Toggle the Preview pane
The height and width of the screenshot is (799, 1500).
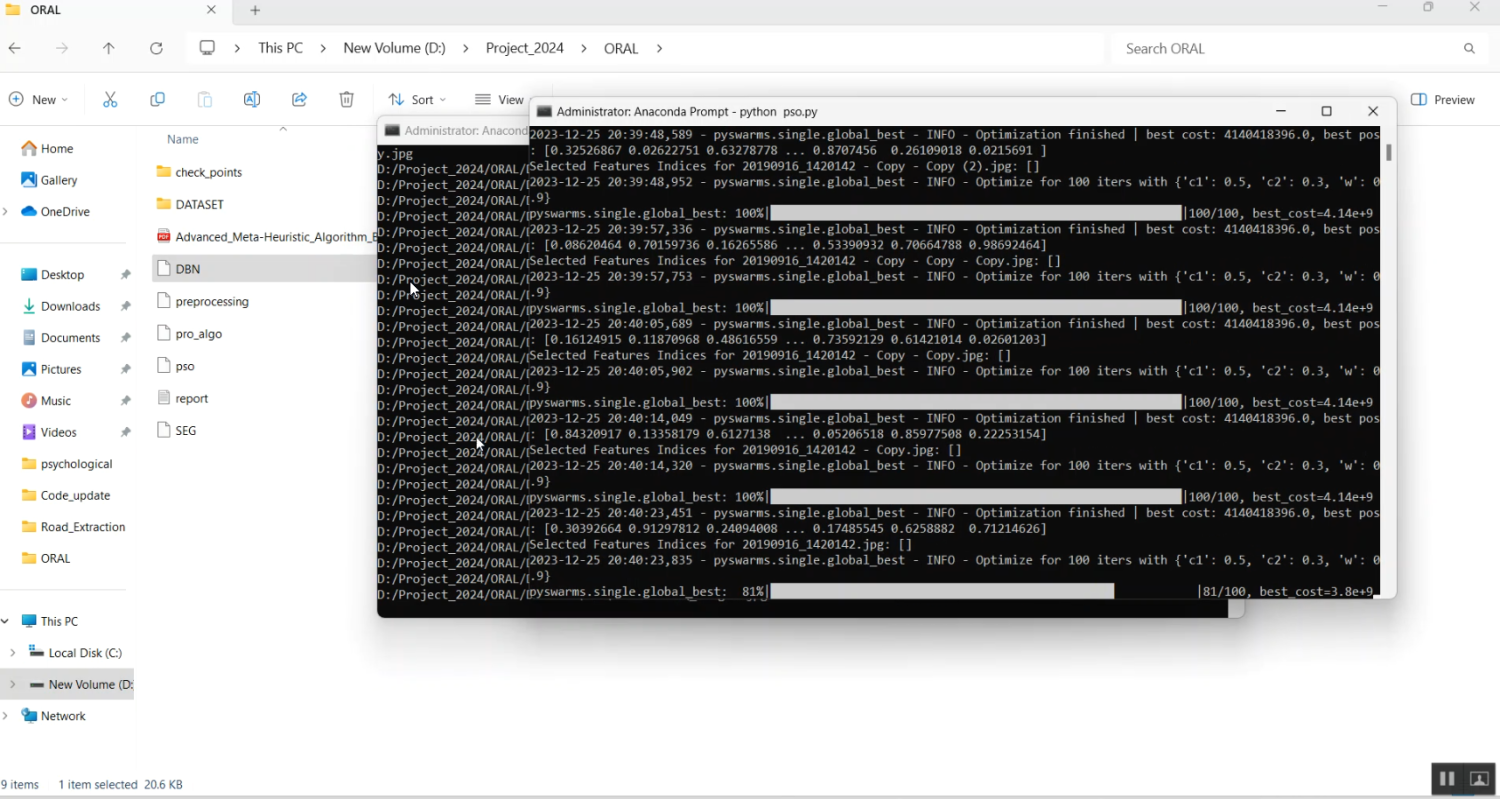coord(1443,100)
